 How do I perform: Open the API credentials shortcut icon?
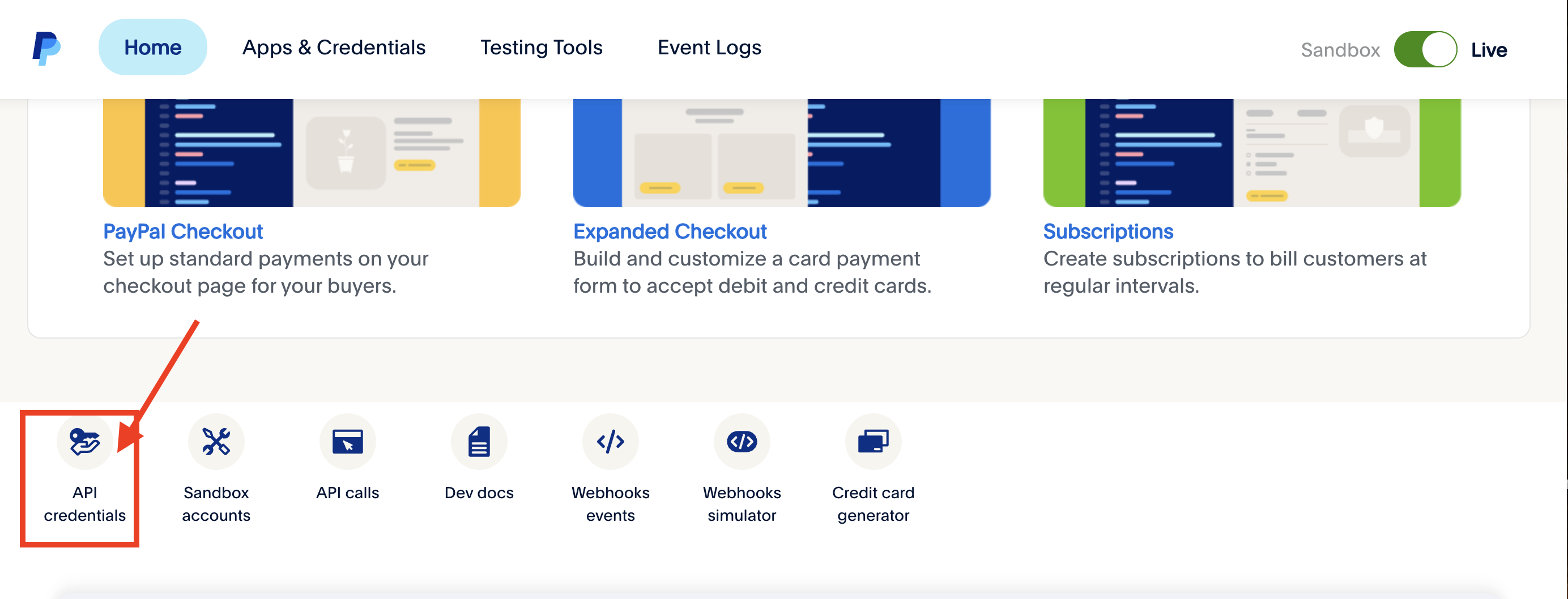pyautogui.click(x=84, y=442)
